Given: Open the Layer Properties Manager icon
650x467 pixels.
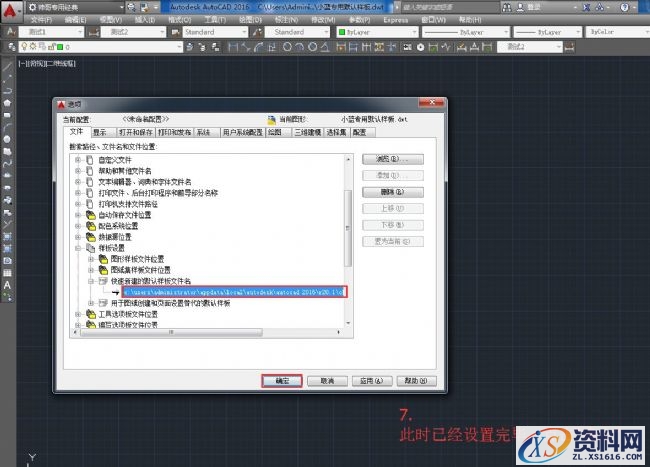Looking at the screenshot, I should click(12, 47).
